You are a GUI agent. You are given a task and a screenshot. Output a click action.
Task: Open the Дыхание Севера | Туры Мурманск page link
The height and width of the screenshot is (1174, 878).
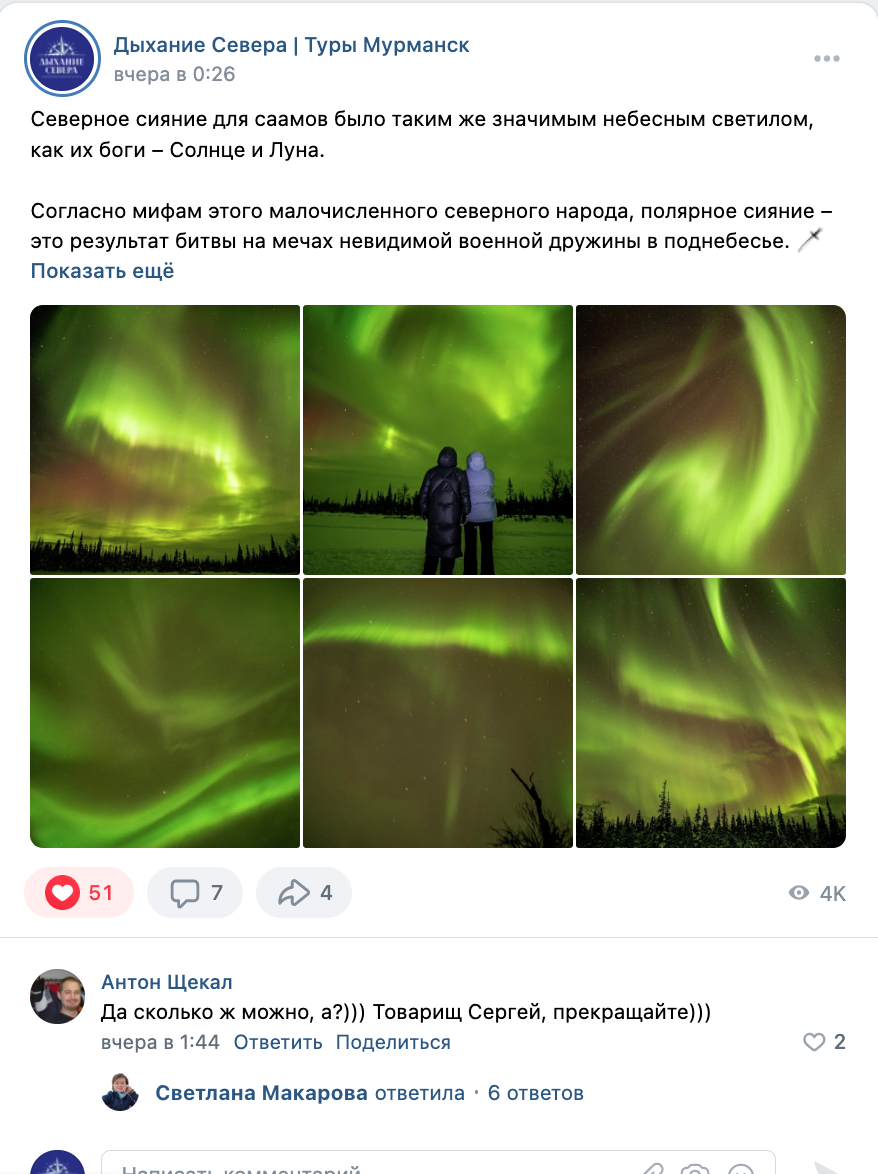(291, 45)
